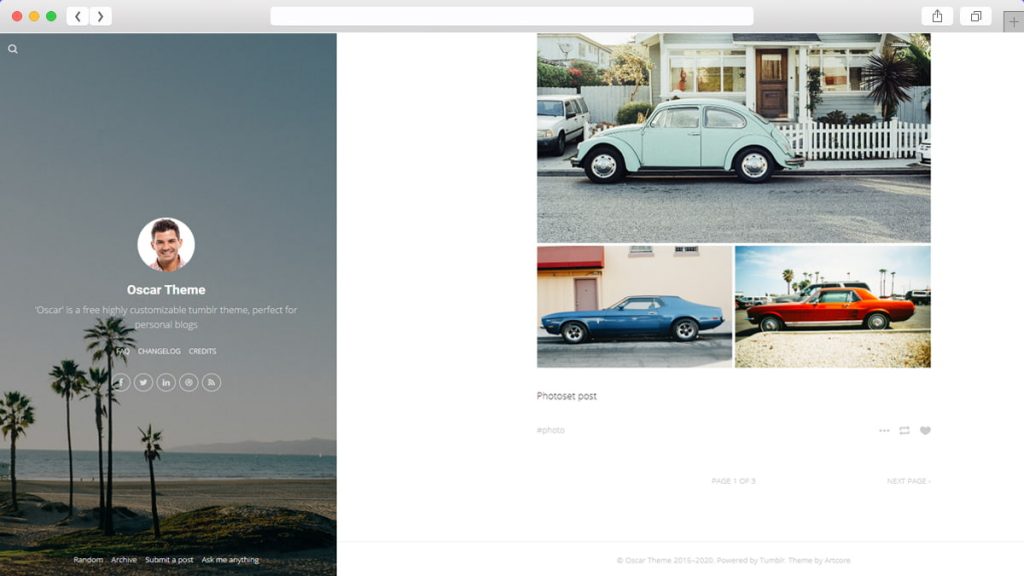This screenshot has height=576, width=1024.
Task: Open the browser tabs overview icon
Action: (x=976, y=16)
